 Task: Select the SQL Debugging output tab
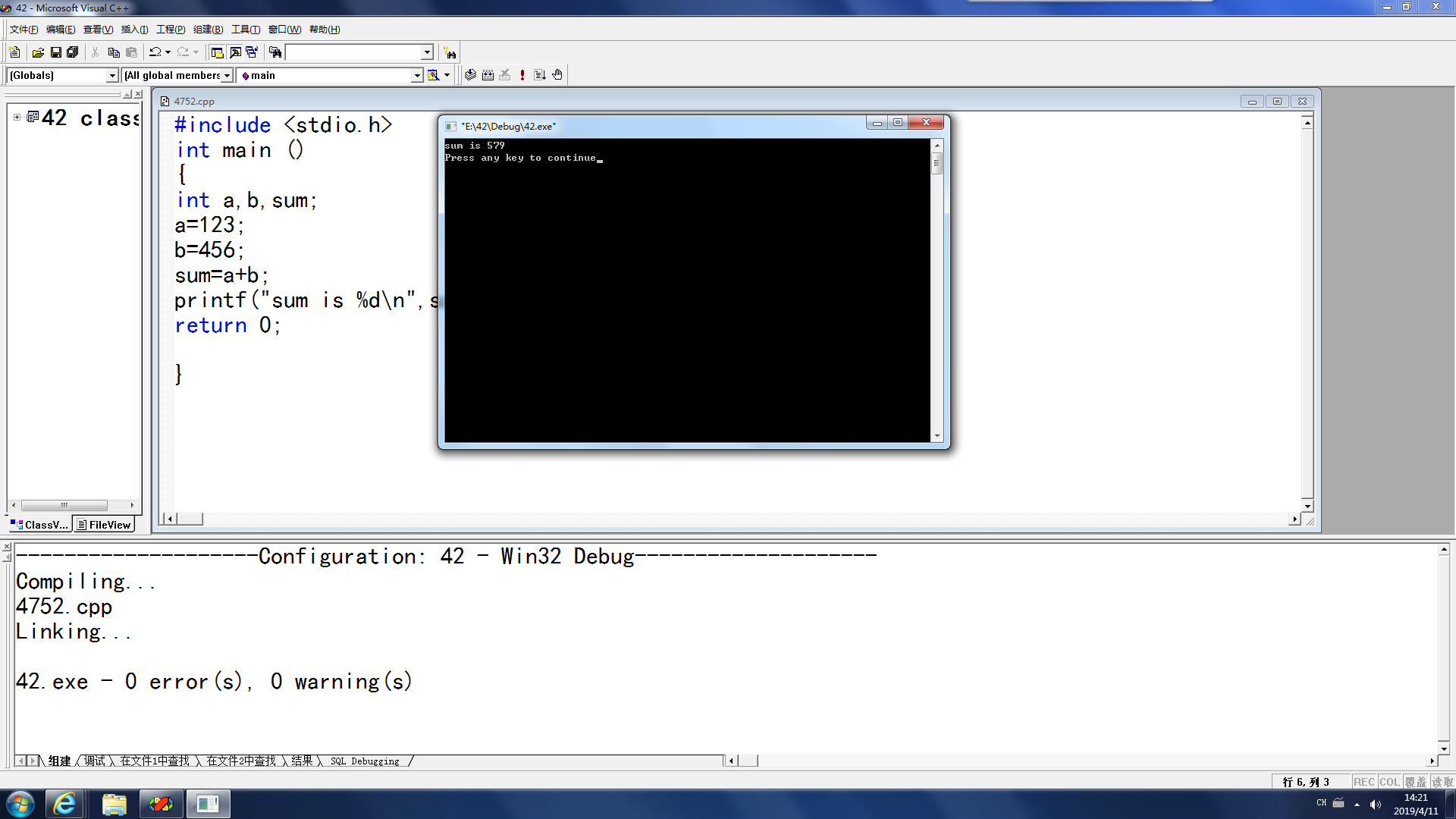coord(365,761)
